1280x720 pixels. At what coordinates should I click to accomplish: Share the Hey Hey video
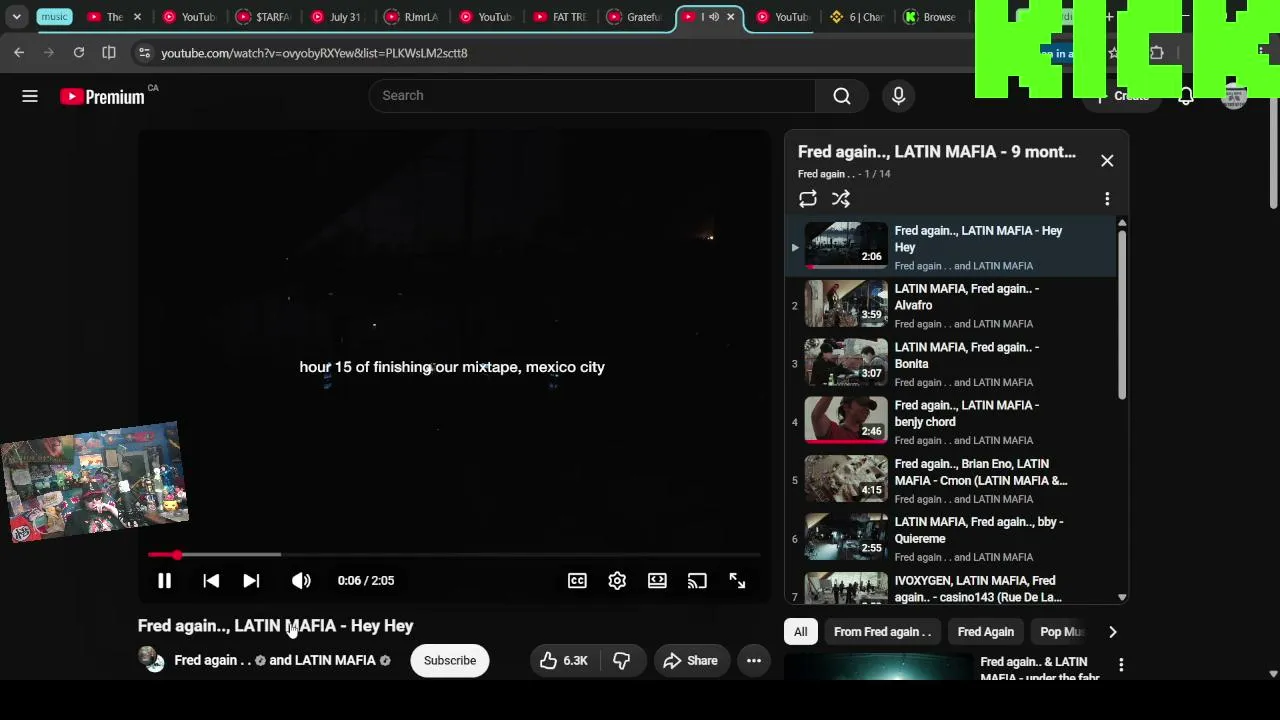coord(690,661)
